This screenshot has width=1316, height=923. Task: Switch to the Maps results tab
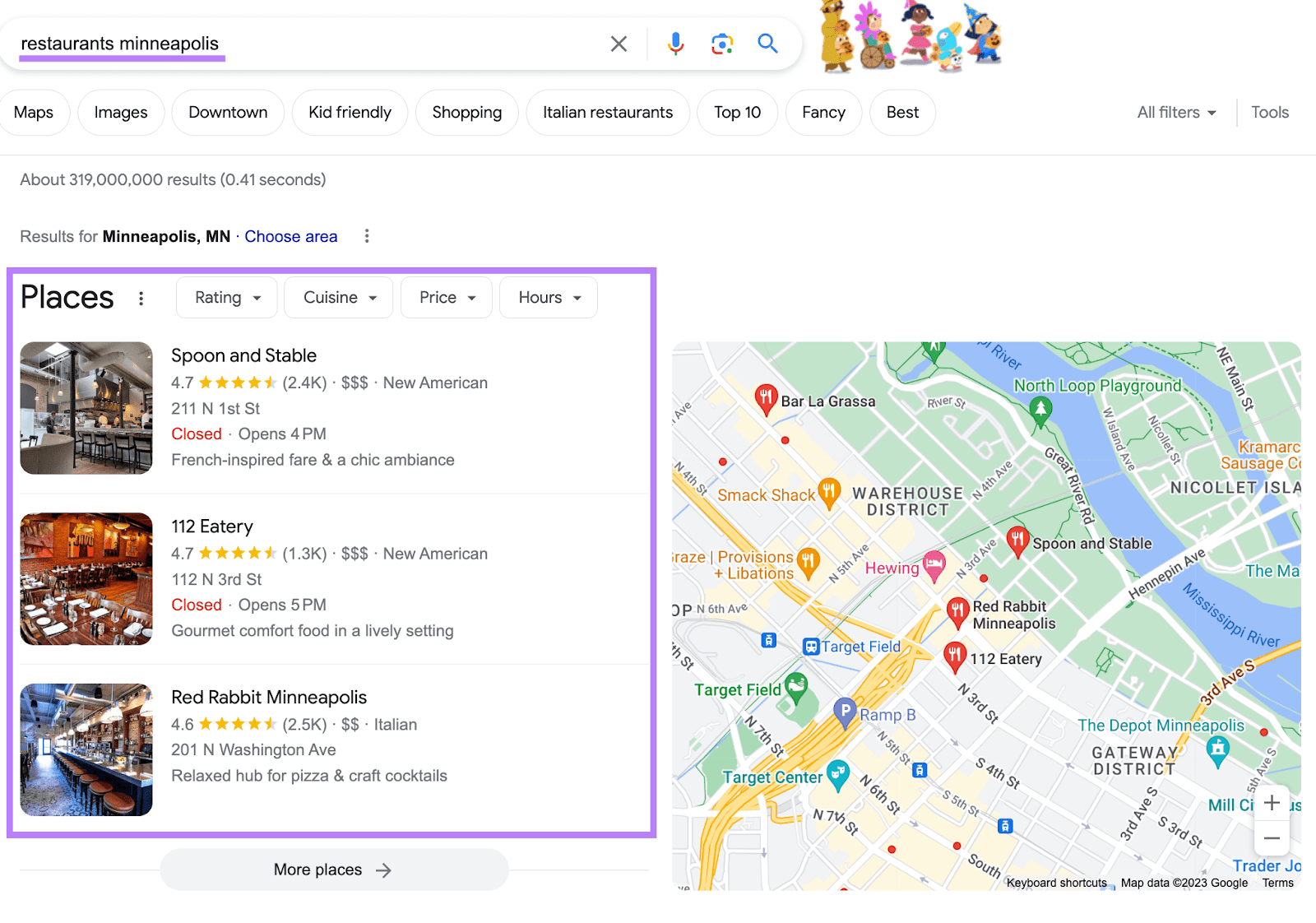coord(35,113)
